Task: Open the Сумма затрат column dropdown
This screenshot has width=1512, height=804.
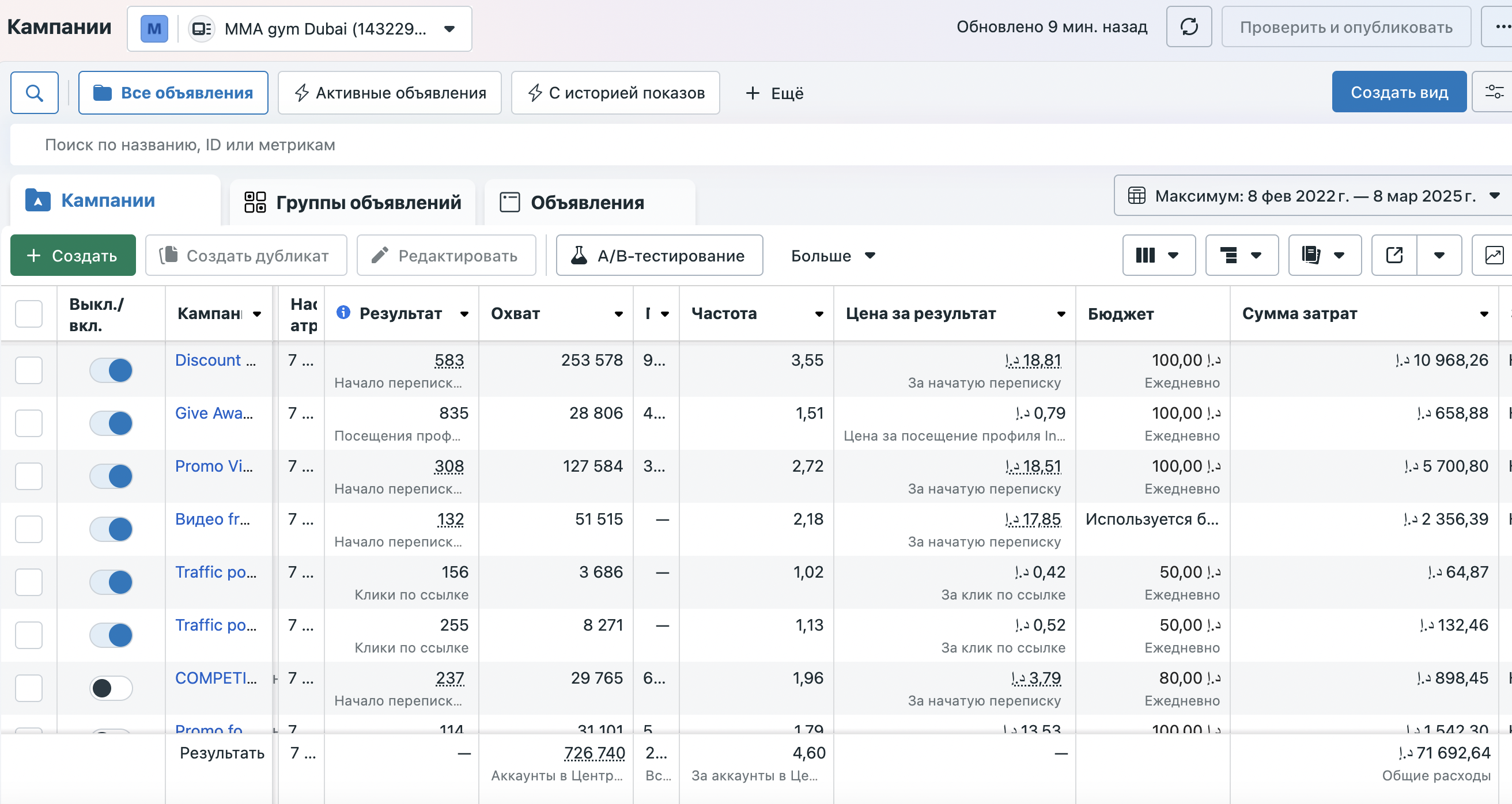Action: (x=1484, y=314)
